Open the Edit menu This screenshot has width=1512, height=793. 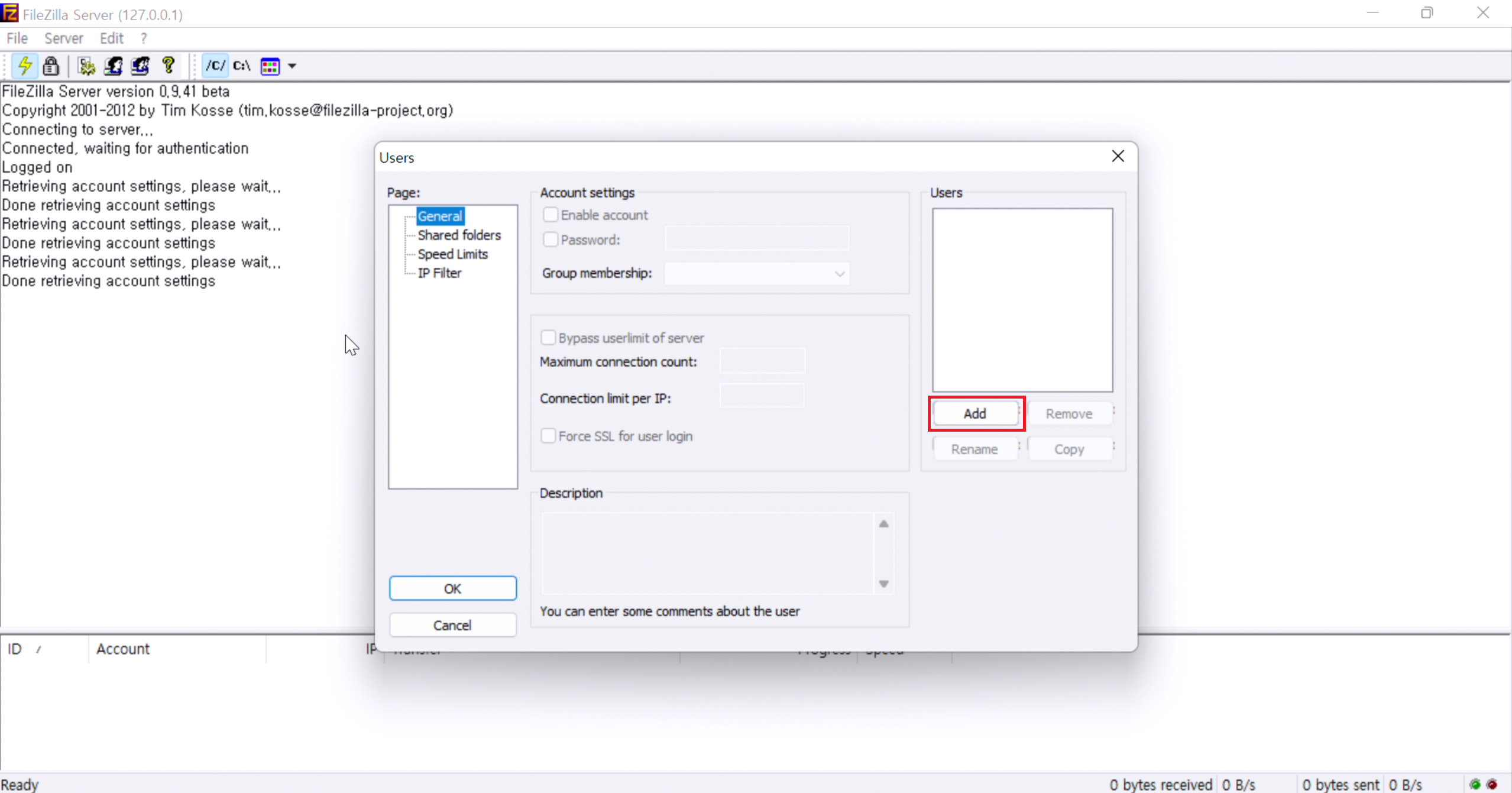coord(111,38)
